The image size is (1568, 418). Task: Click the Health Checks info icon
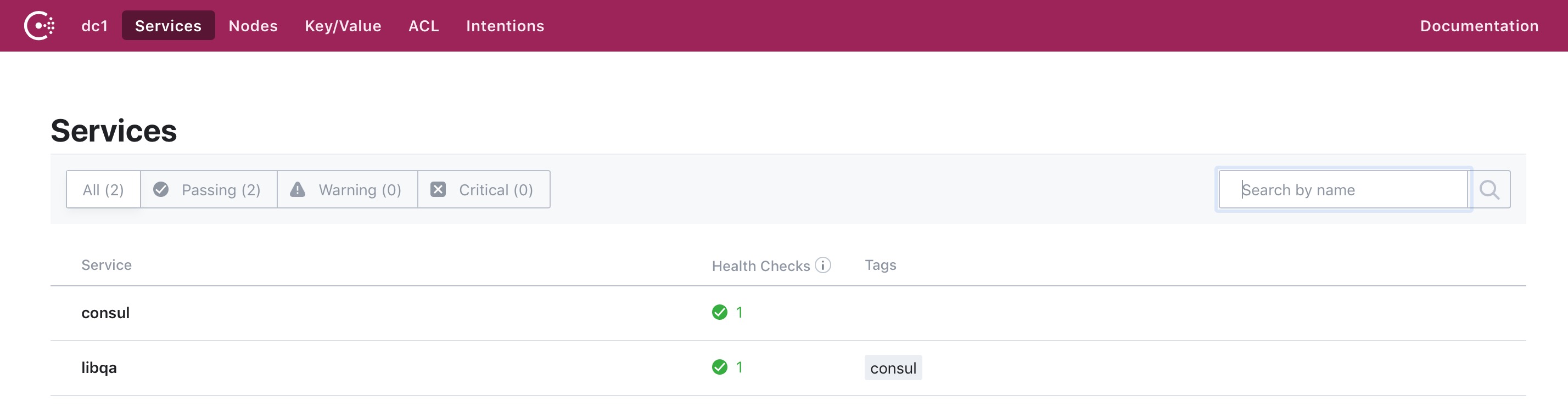click(823, 266)
